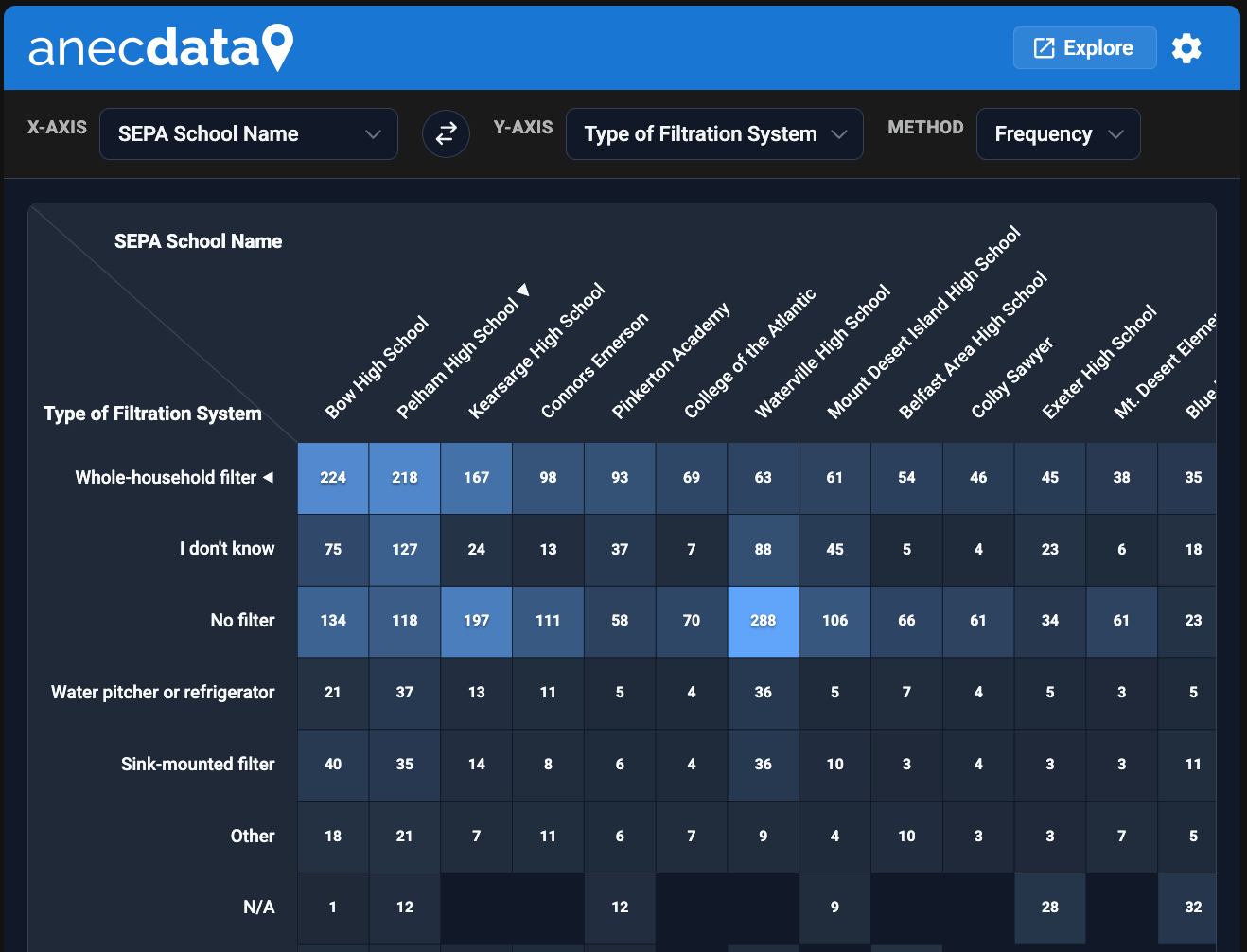Screen dimensions: 1247x952
Task: Swap the X and Y axes
Action: pos(446,134)
